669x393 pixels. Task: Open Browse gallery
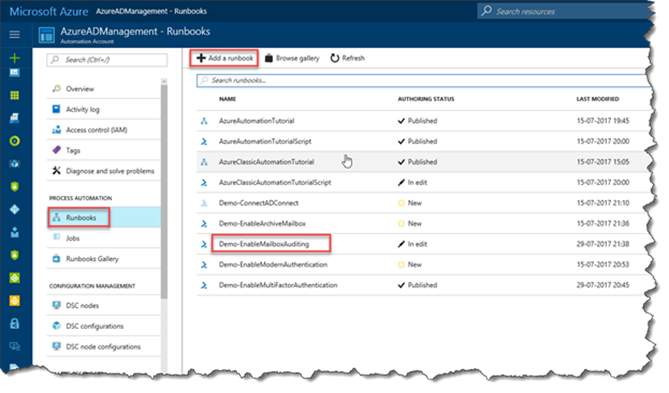pyautogui.click(x=292, y=58)
